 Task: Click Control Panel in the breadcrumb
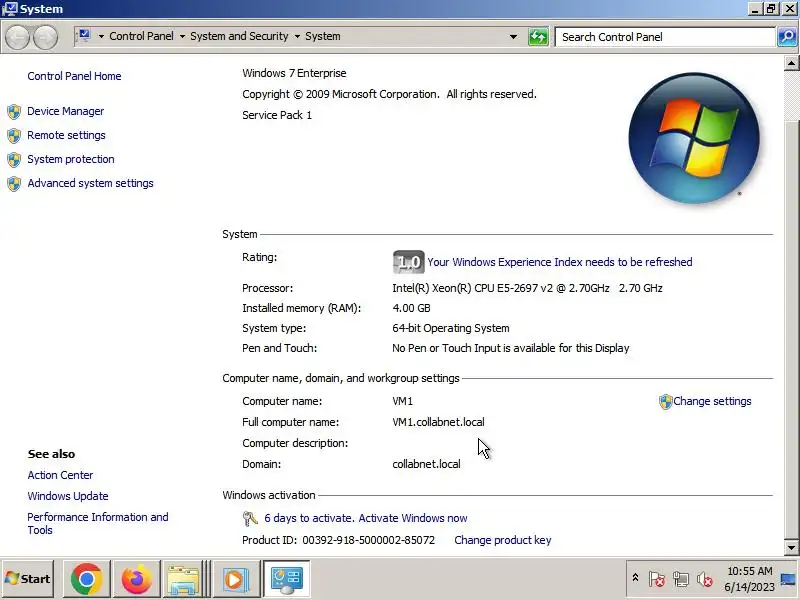tap(141, 36)
